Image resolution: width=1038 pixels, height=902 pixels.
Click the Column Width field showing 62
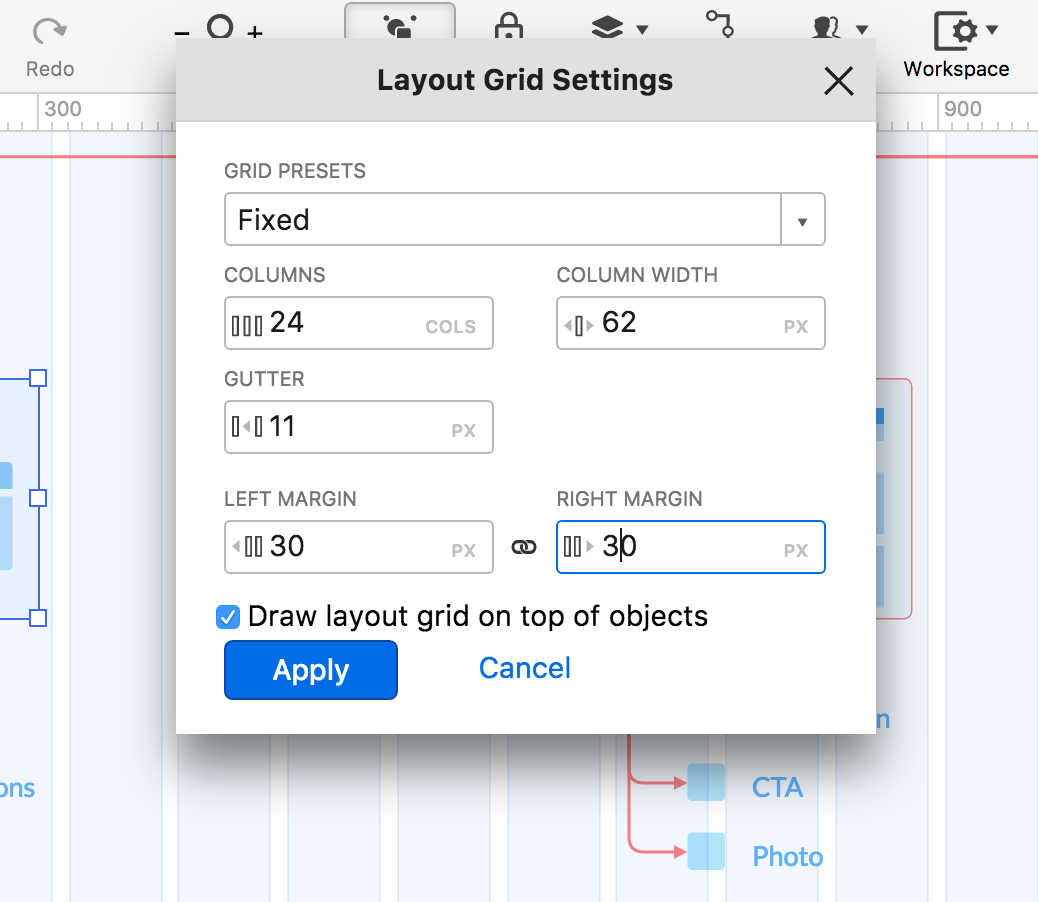[x=690, y=323]
